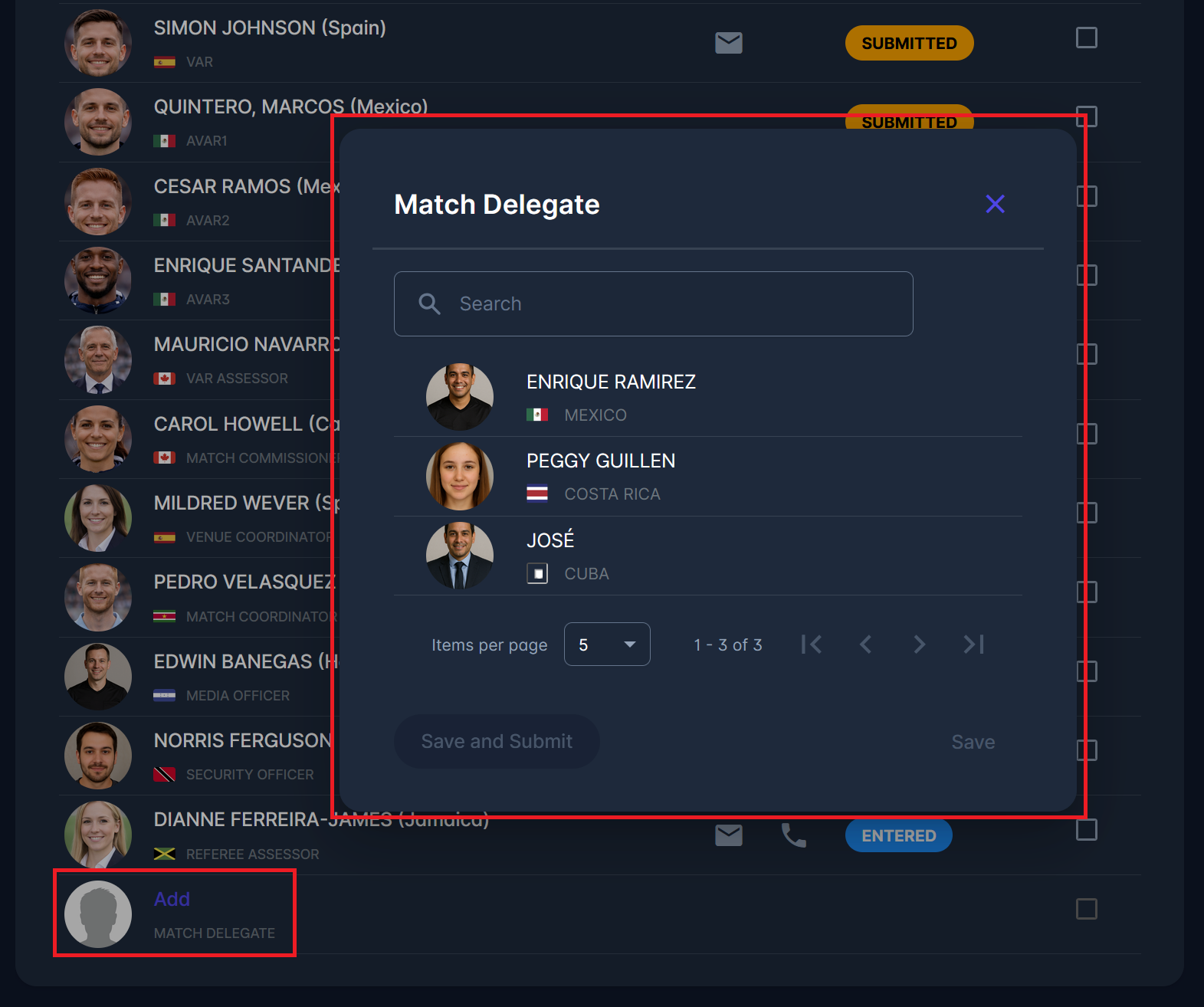Screen dimensions: 1204x1007
Task: Click the search magnifier icon
Action: 429,304
